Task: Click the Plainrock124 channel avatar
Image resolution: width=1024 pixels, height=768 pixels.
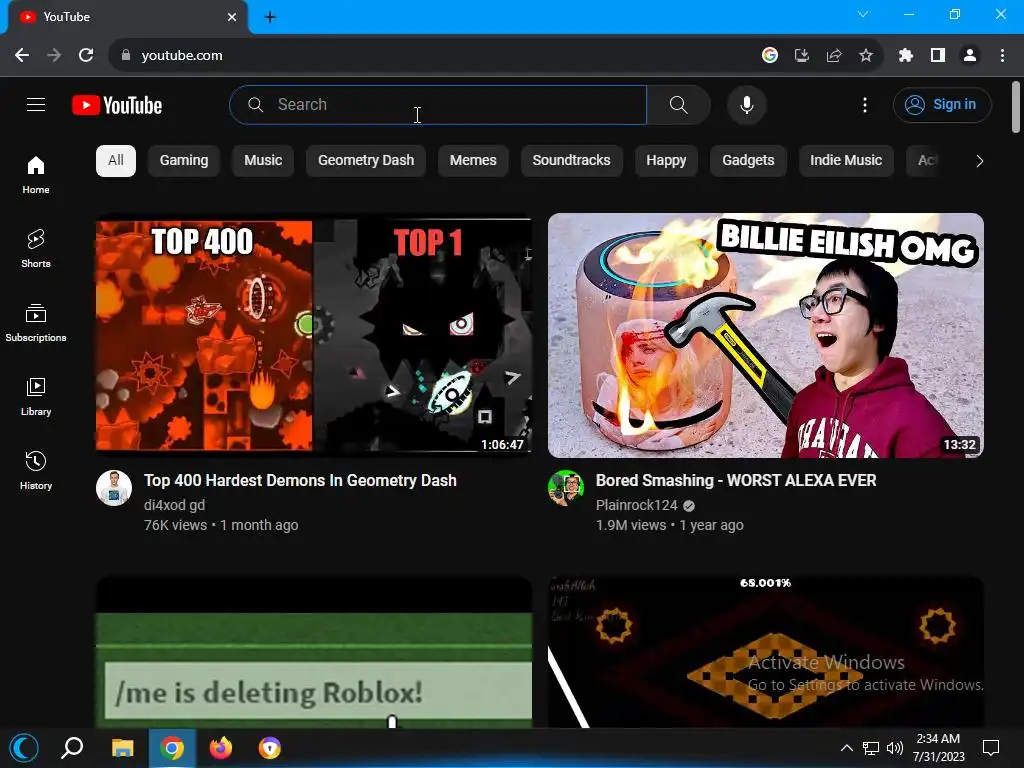Action: (566, 488)
